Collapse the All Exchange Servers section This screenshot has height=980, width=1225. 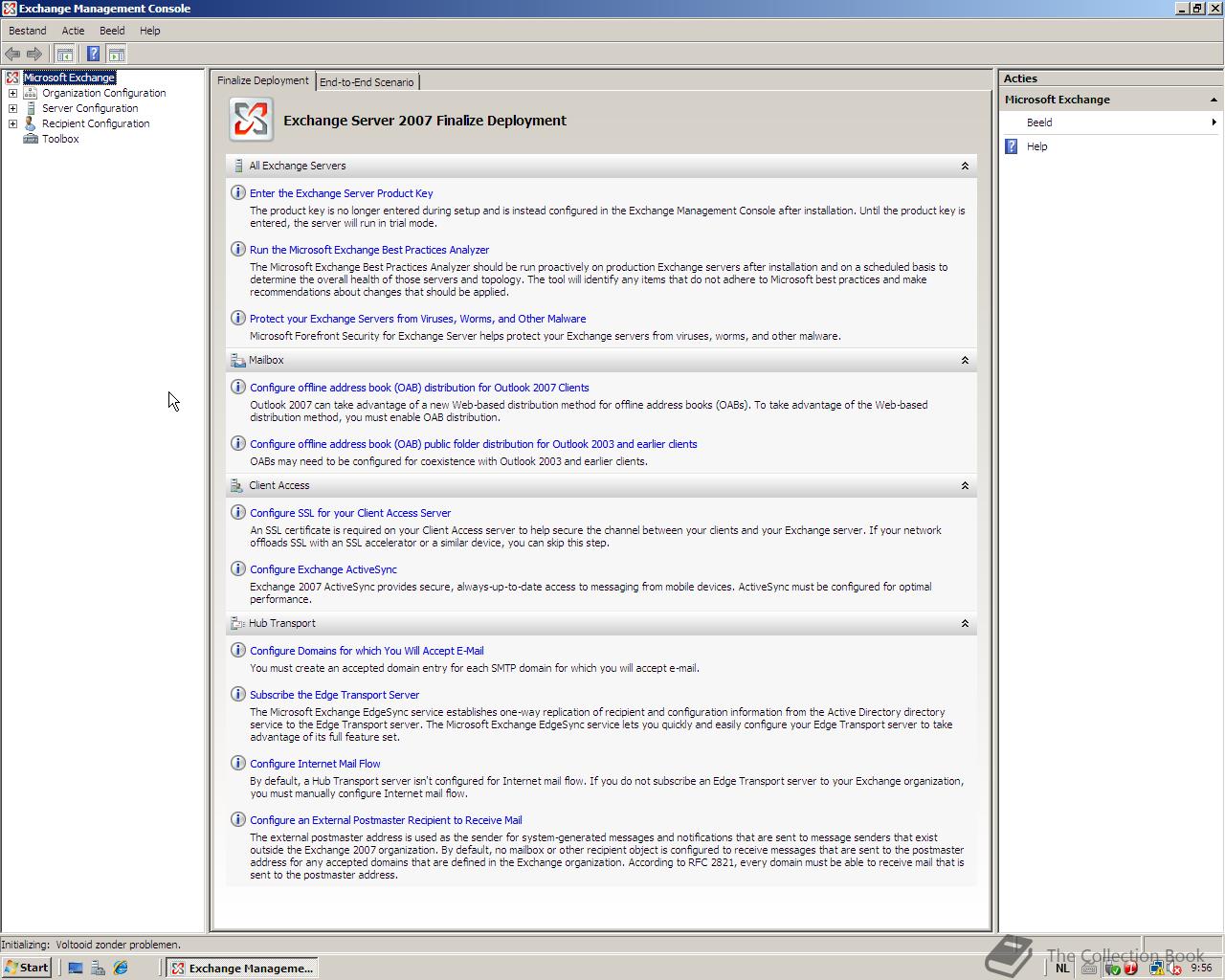pos(965,166)
